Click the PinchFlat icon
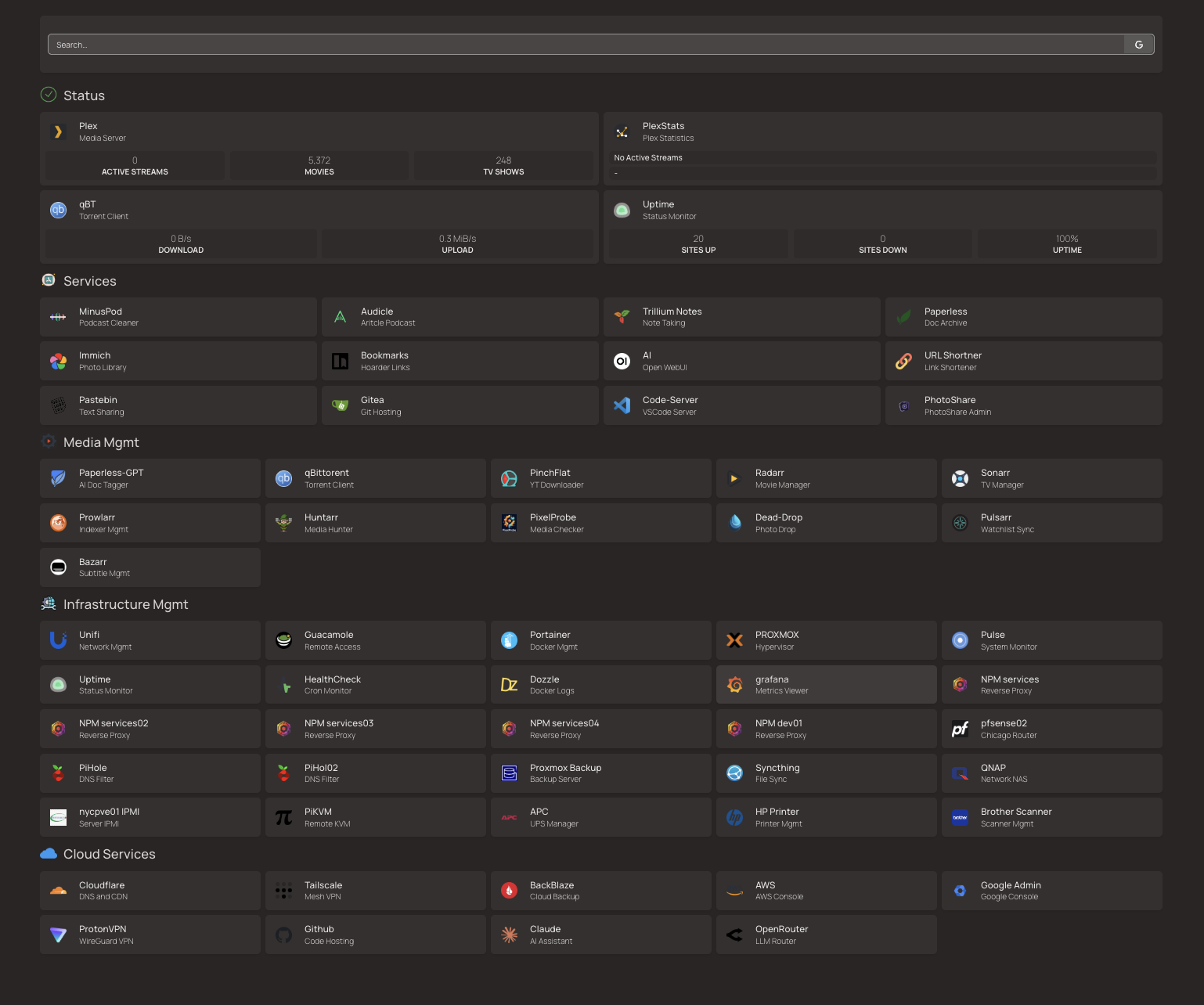This screenshot has height=1005, width=1204. (509, 478)
